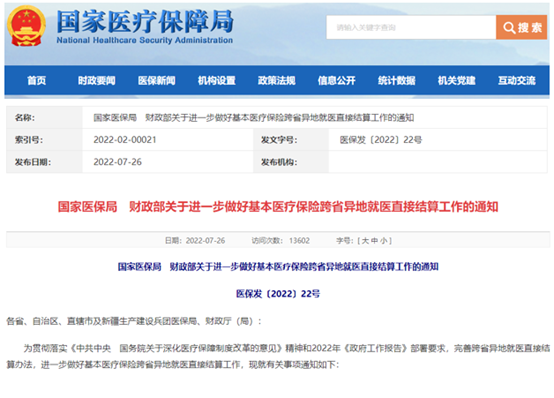Open the 信息公开 navigation tab
The image size is (554, 398).
click(337, 81)
